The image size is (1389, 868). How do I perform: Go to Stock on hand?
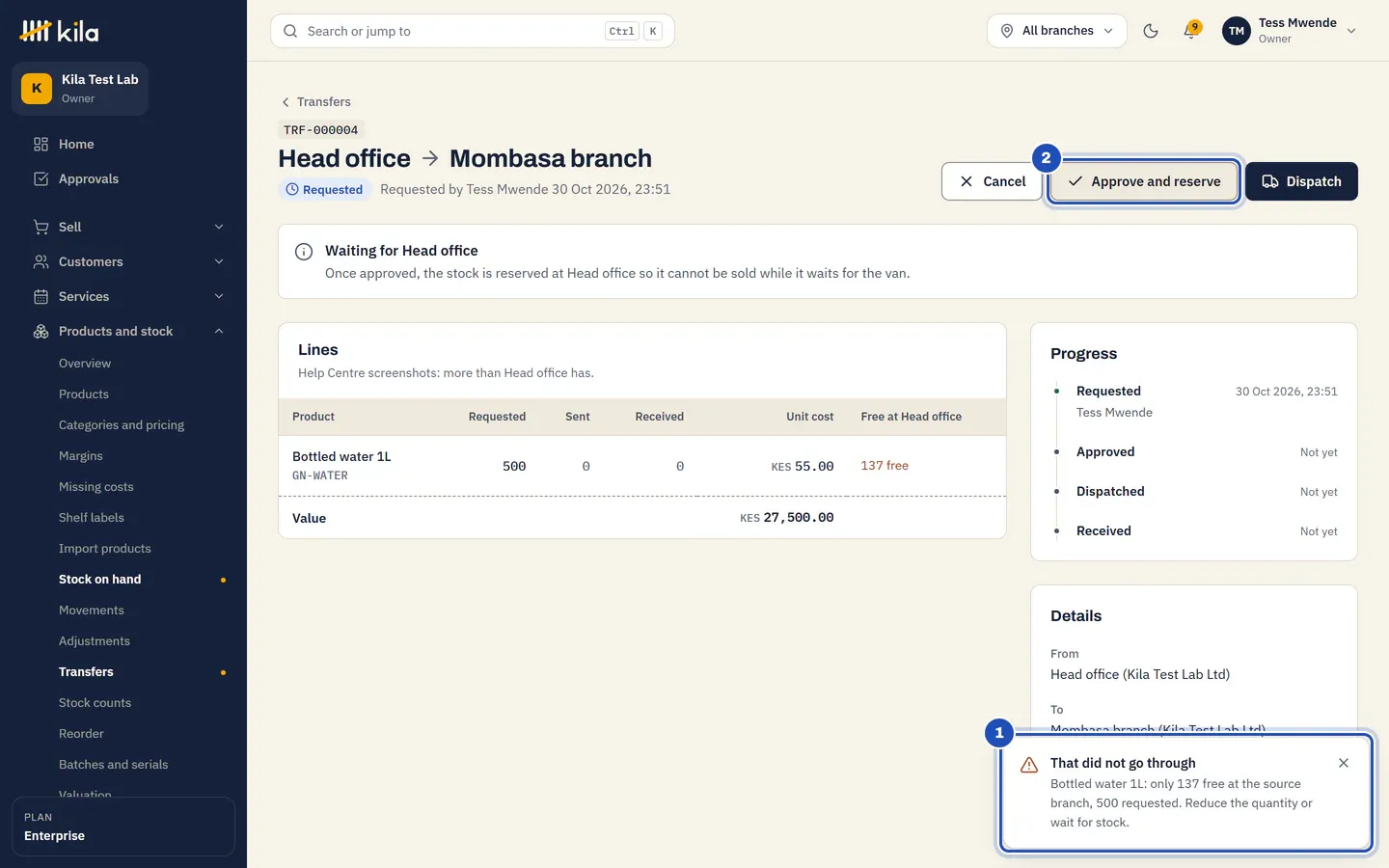coord(99,580)
